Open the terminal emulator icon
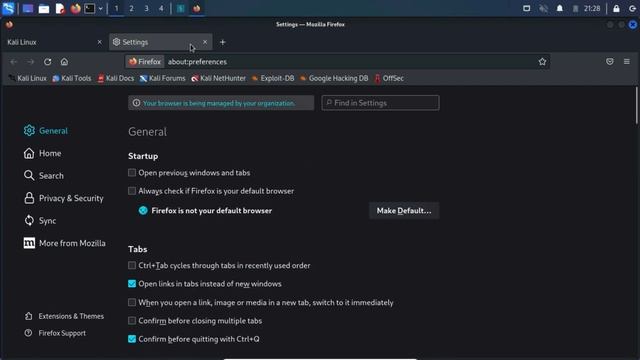 coord(89,8)
